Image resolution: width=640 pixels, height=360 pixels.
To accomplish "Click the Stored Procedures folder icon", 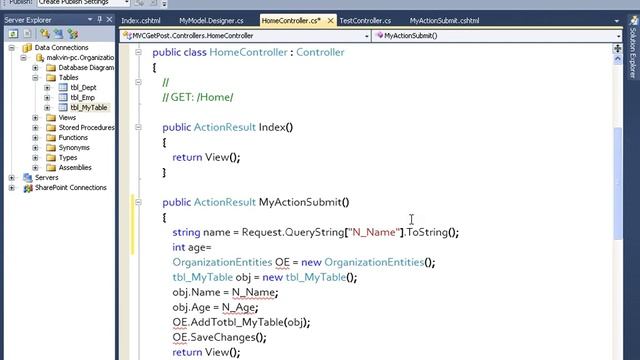I will (51, 128).
